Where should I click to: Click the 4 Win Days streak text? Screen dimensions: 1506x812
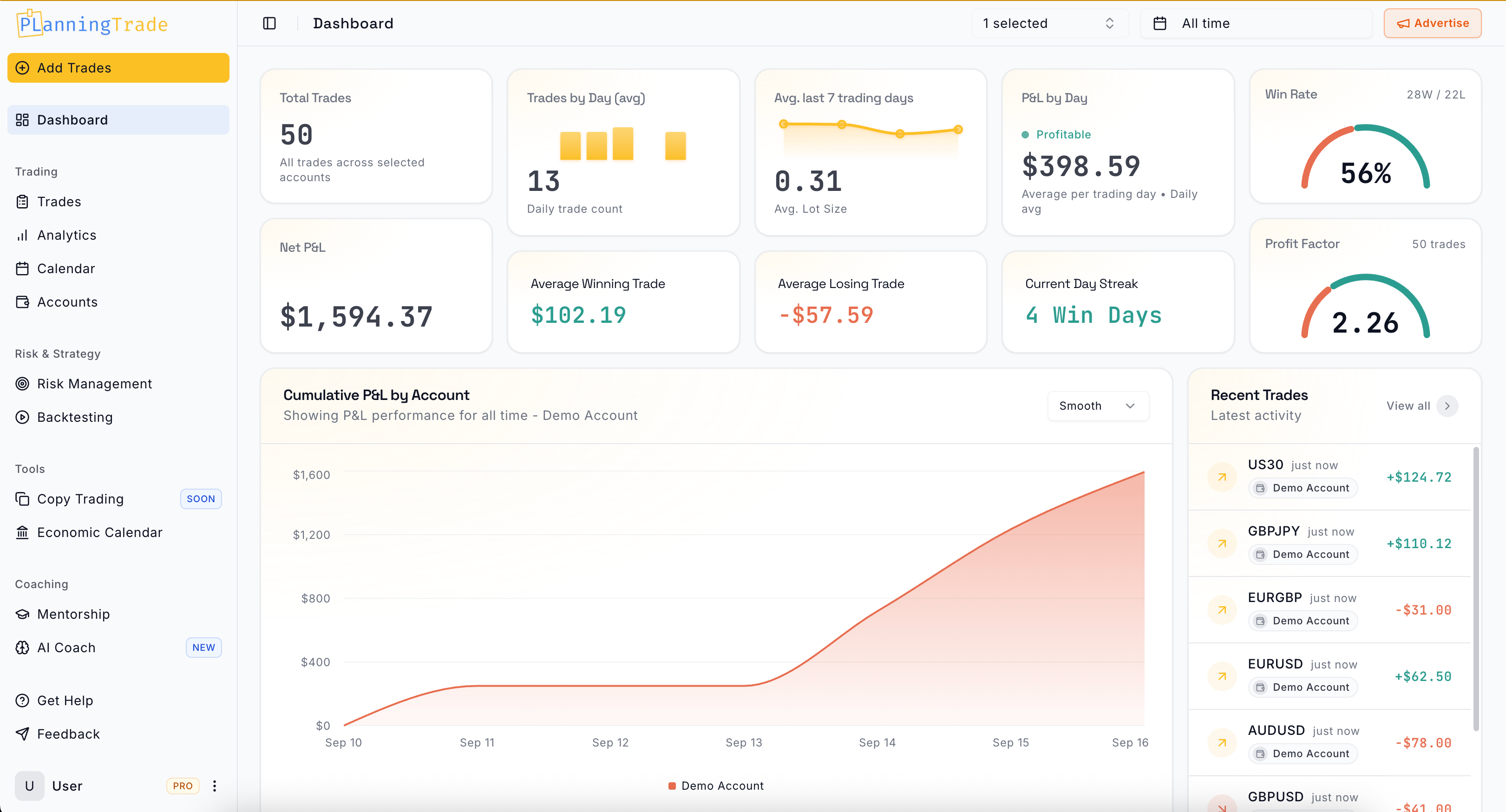point(1093,315)
